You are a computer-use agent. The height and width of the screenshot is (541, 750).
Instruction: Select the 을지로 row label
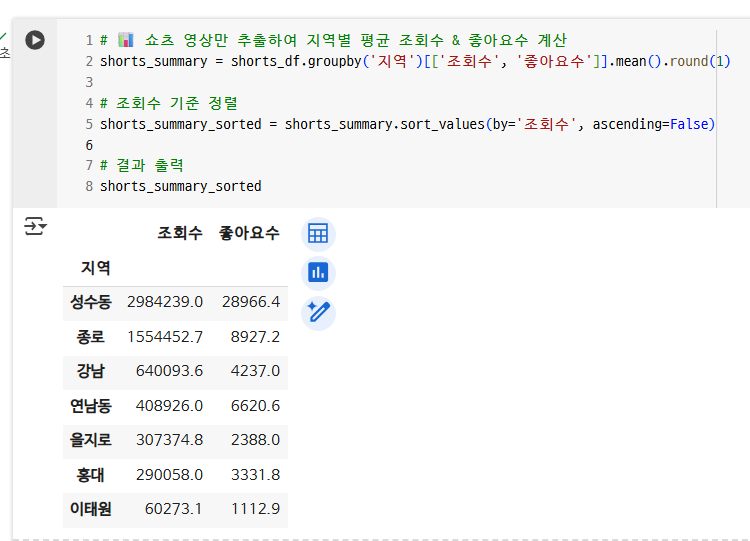[x=91, y=440]
